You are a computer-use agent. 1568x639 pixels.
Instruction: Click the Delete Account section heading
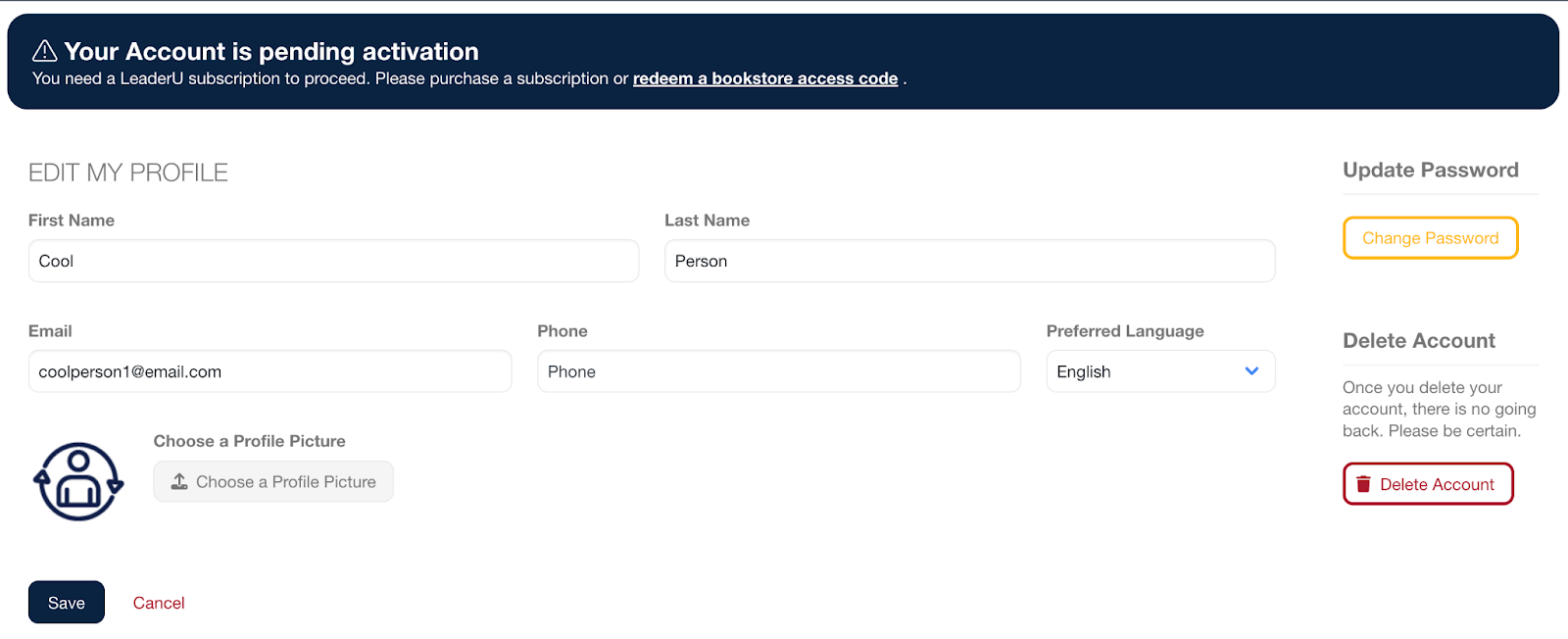tap(1418, 340)
